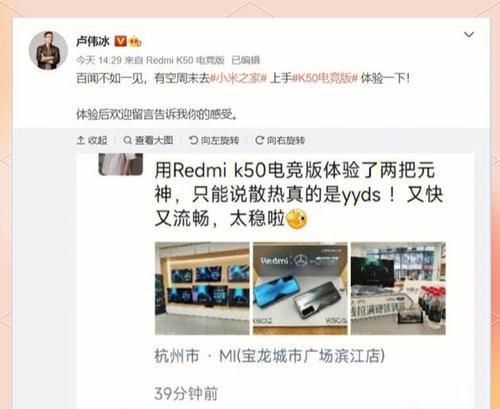Open the #小米之家# hashtag topic
Screen dimensions: 500x409
tap(238, 78)
